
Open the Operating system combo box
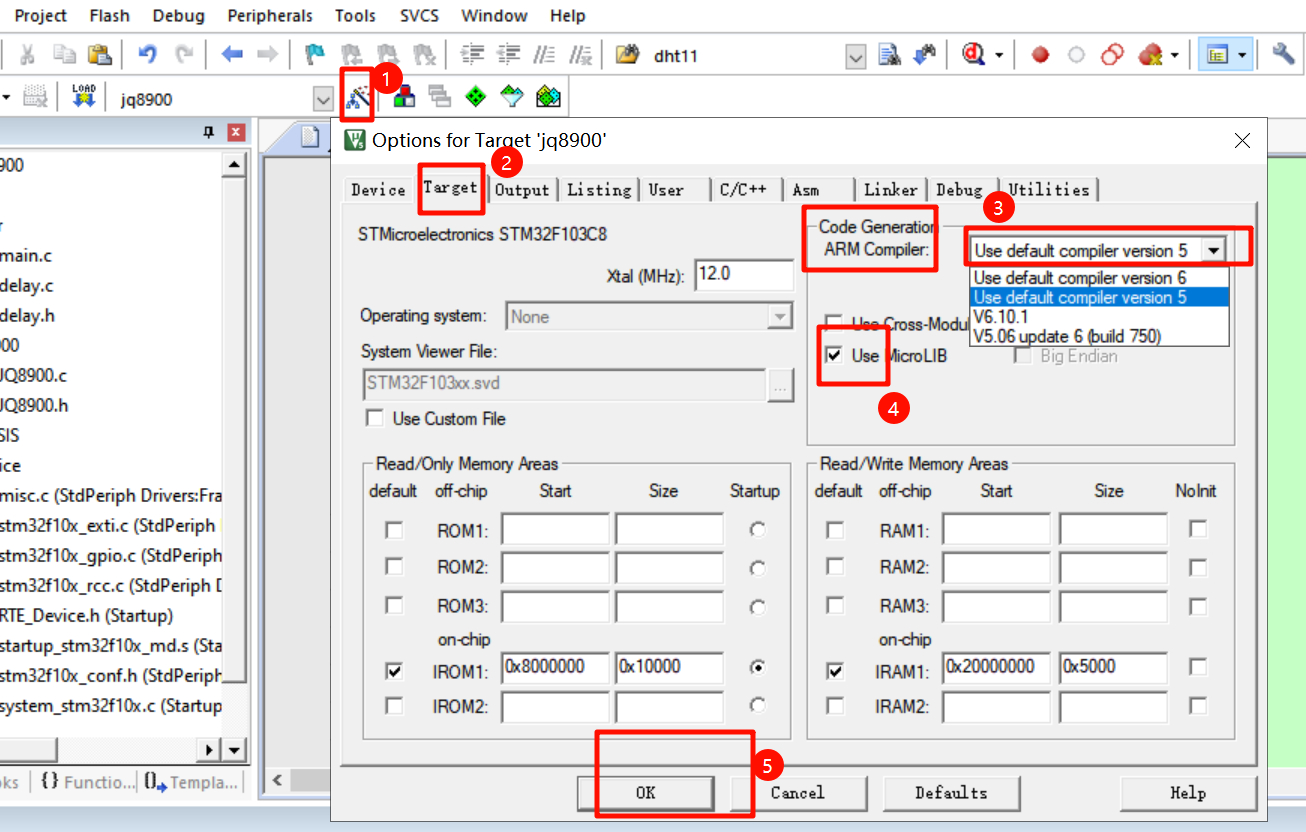point(649,317)
